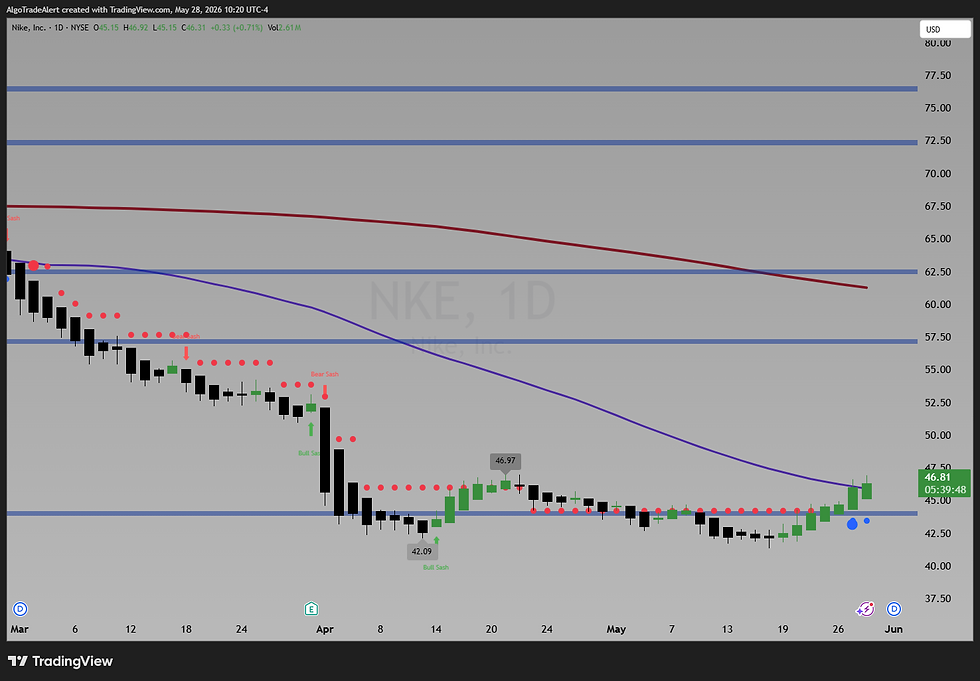The image size is (980, 681).
Task: Click the green up arrow next to the 42.09 tag
Action: click(436, 540)
